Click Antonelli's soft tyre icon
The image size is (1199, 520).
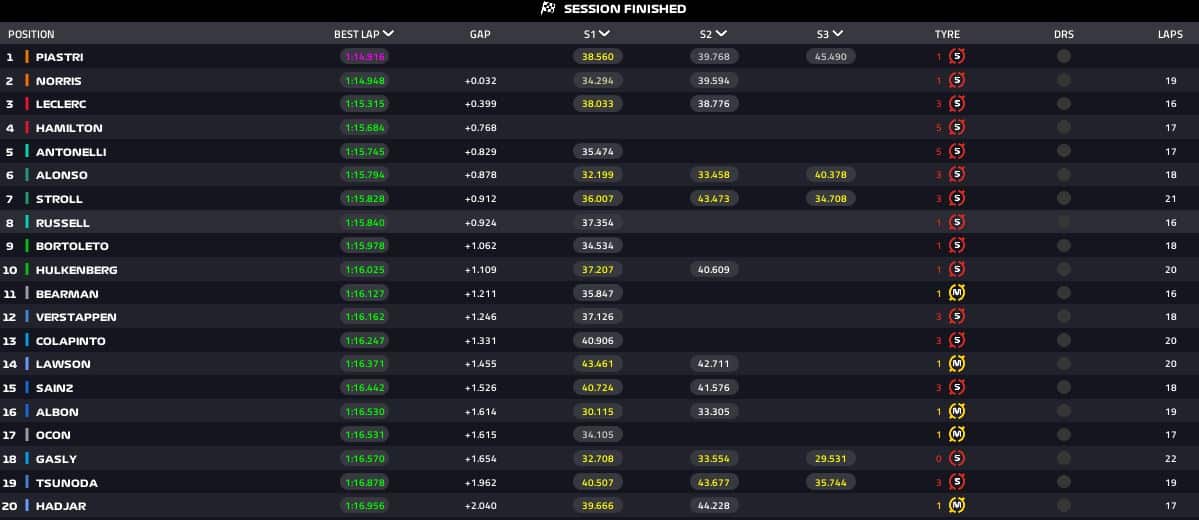point(957,151)
